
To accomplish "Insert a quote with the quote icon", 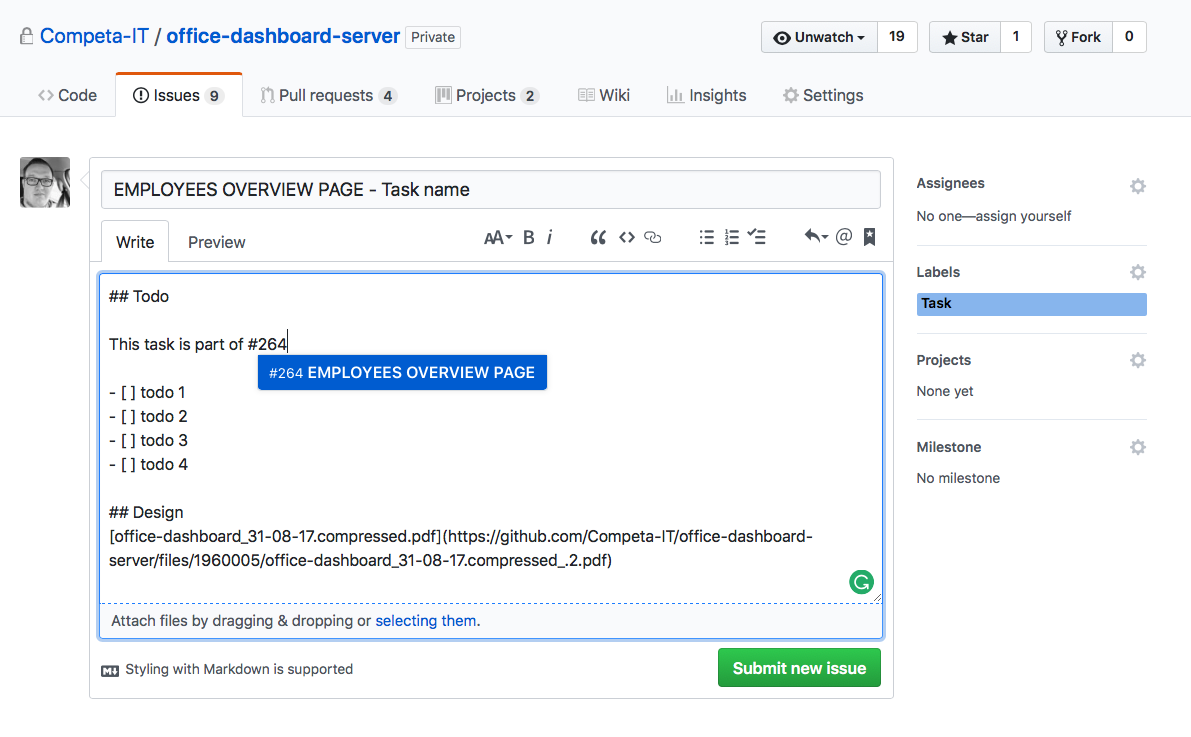I will click(598, 237).
